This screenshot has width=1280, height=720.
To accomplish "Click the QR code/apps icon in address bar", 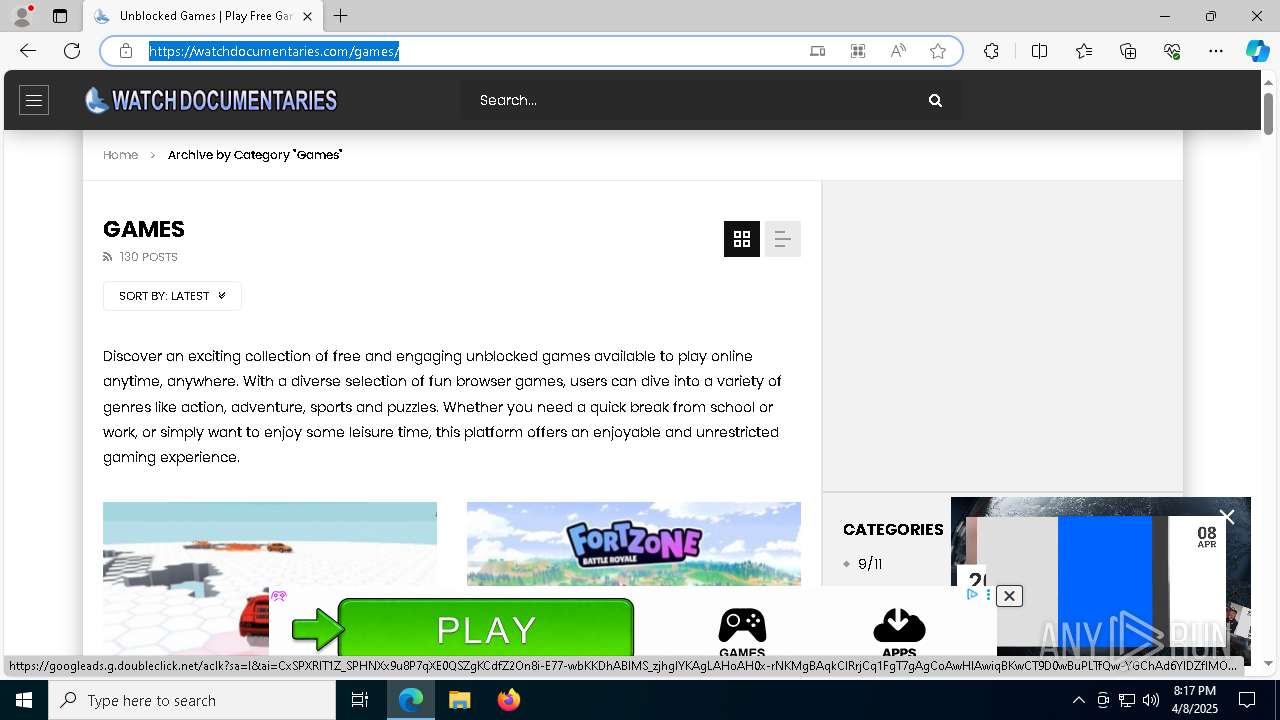I will click(x=858, y=51).
